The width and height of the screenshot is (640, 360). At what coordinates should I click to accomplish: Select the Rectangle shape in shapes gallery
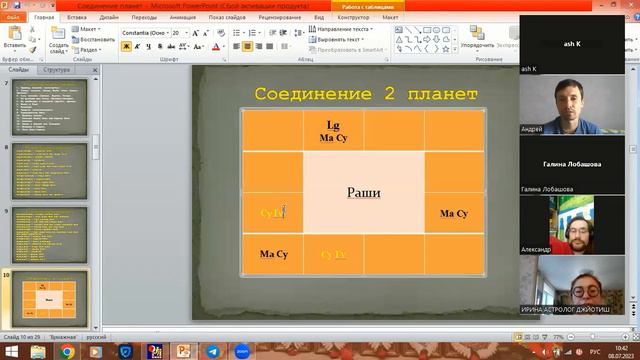point(427,30)
